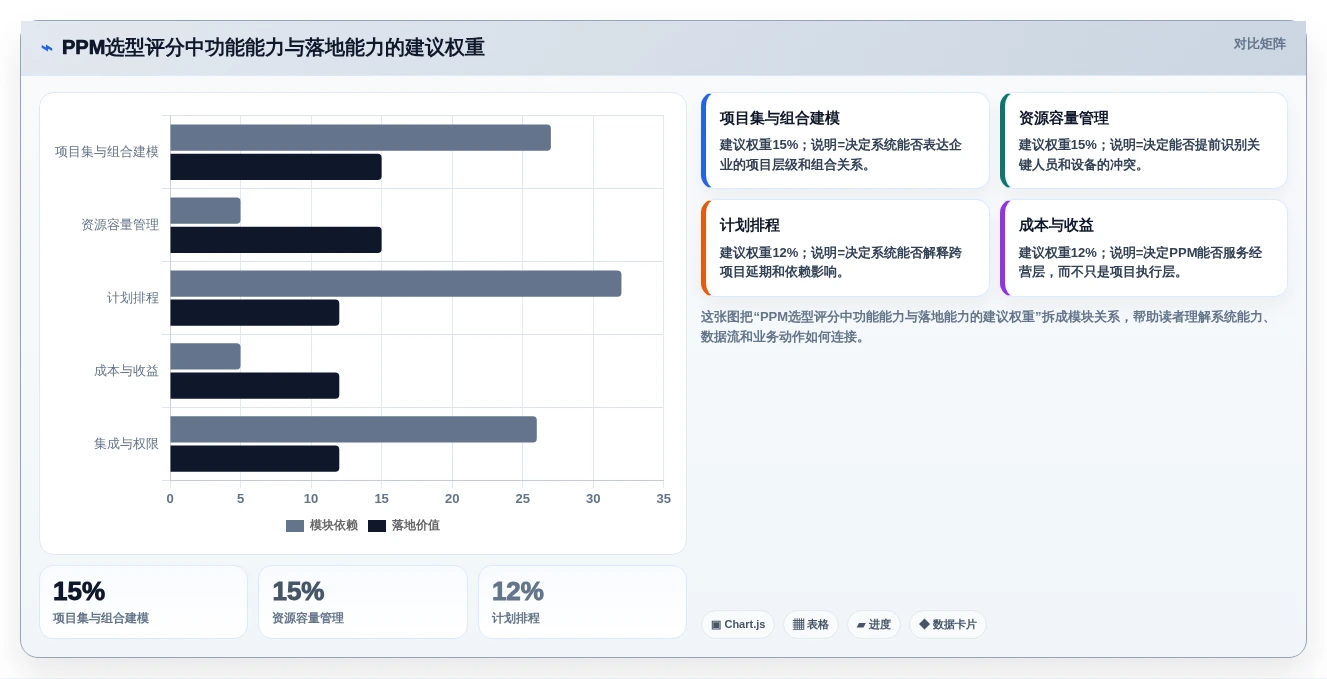Viewport: 1327px width, 679px height.
Task: Open the 项目集与组合建模 info card
Action: point(845,141)
